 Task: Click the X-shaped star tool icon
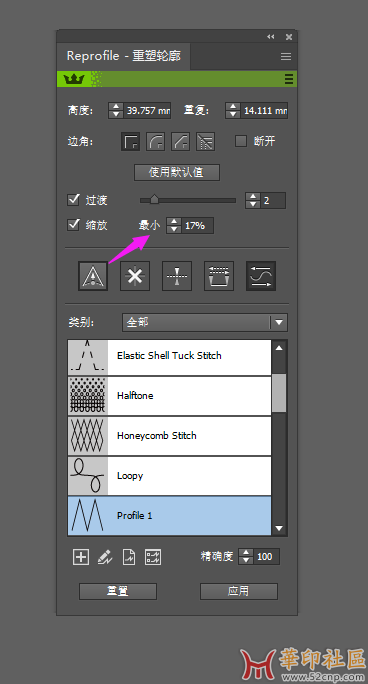(135, 276)
